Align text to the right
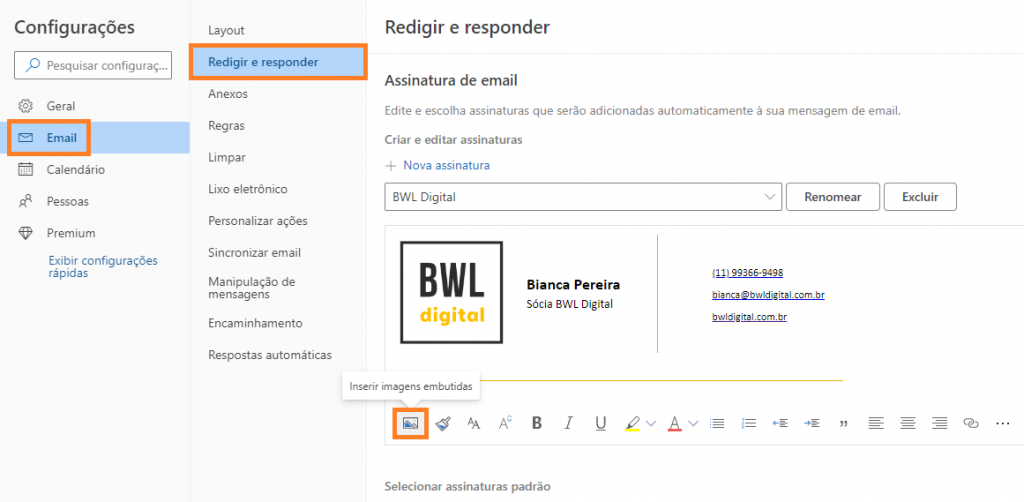 [x=939, y=423]
